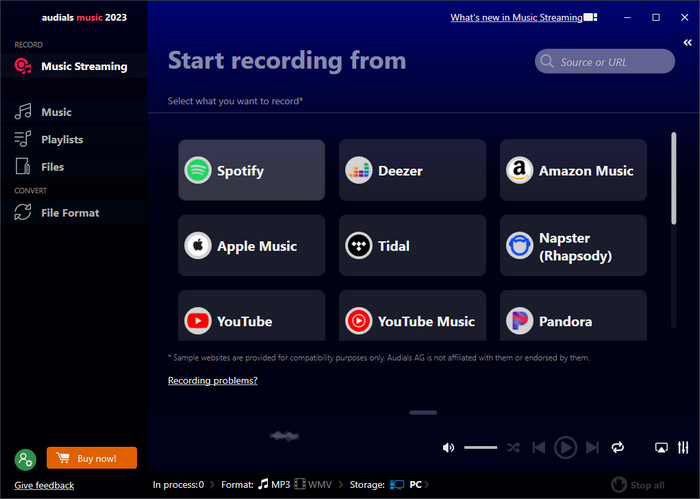Image resolution: width=700 pixels, height=499 pixels.
Task: Expand the chevron after PC storage
Action: click(x=427, y=485)
